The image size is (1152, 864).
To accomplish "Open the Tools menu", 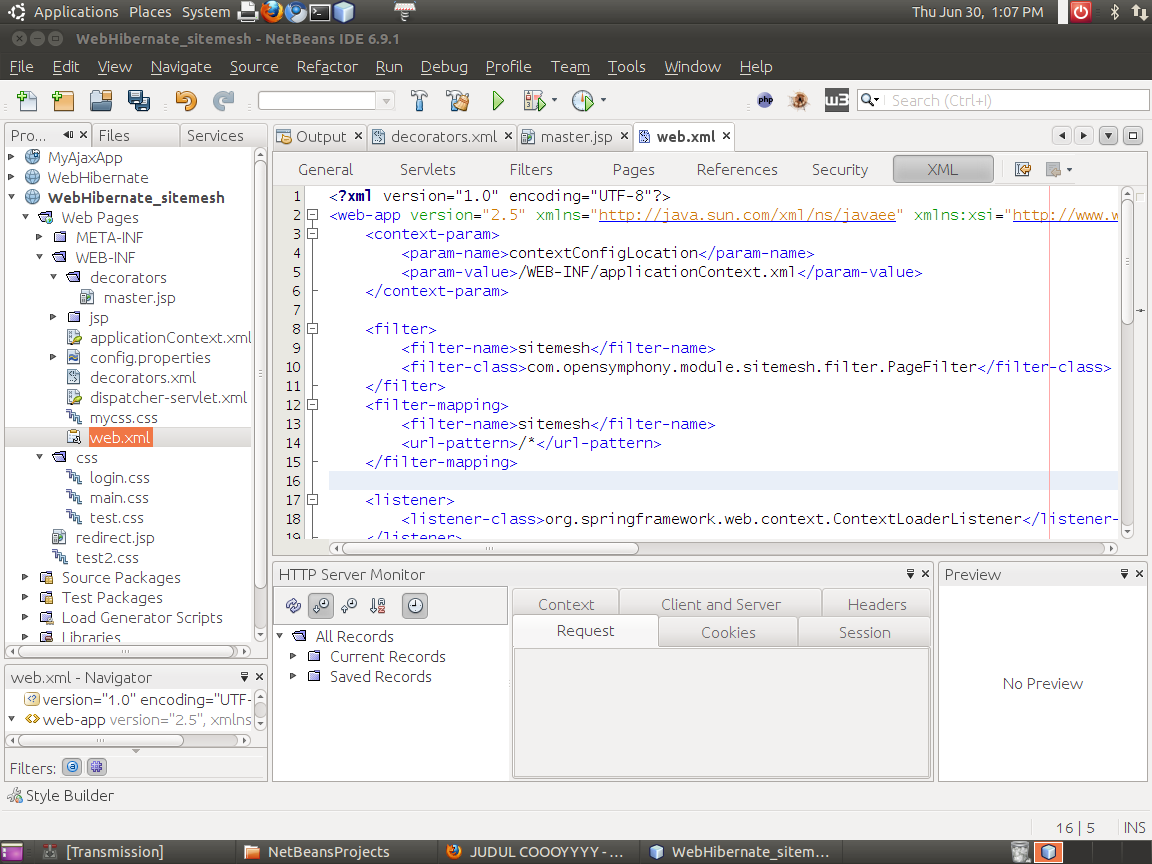I will point(626,67).
